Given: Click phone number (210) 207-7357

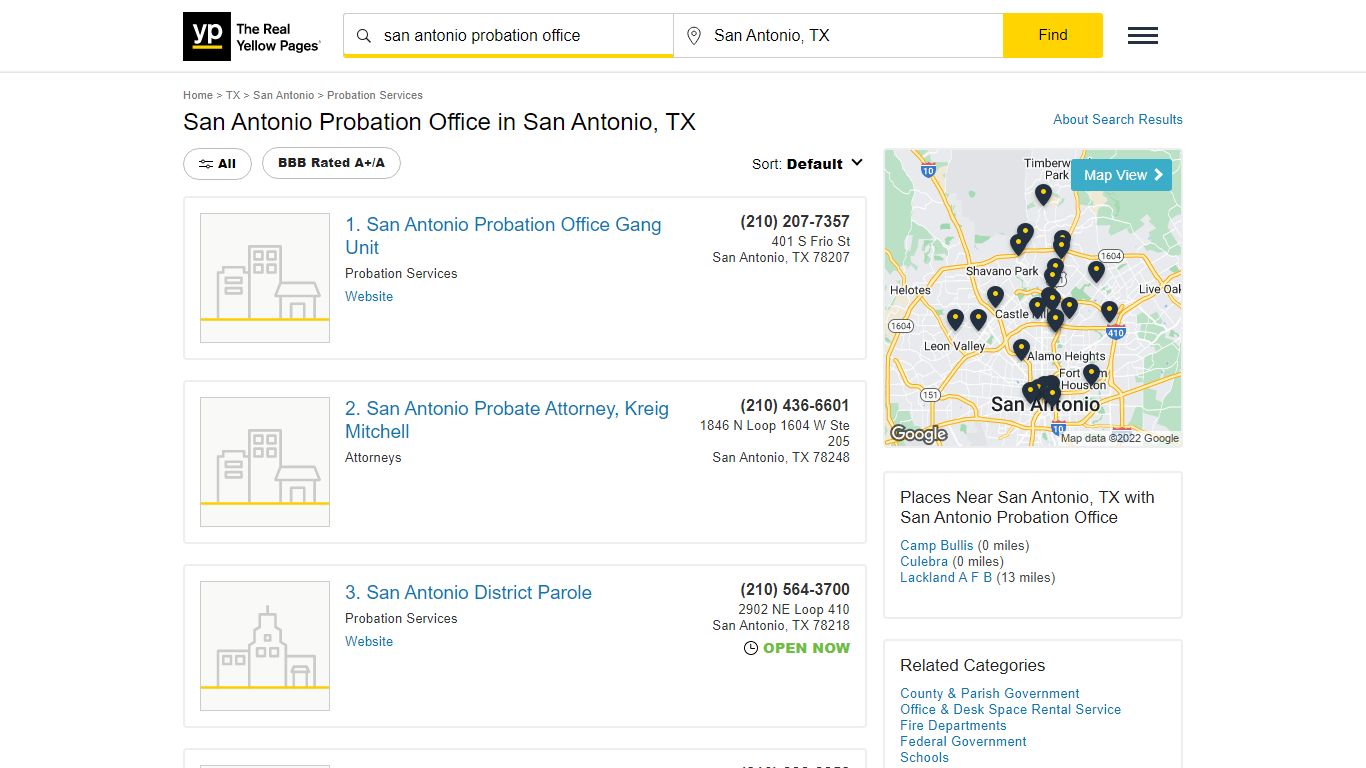Looking at the screenshot, I should [x=795, y=221].
